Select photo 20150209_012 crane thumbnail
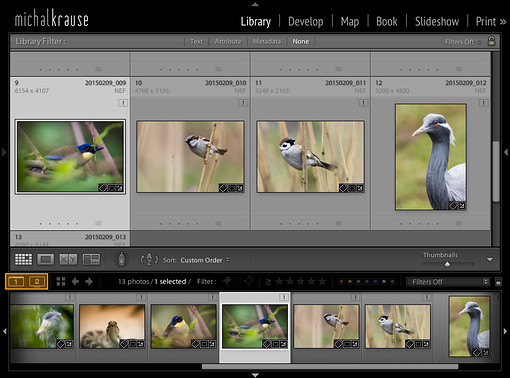Screen dimensions: 510x378 tap(431, 157)
